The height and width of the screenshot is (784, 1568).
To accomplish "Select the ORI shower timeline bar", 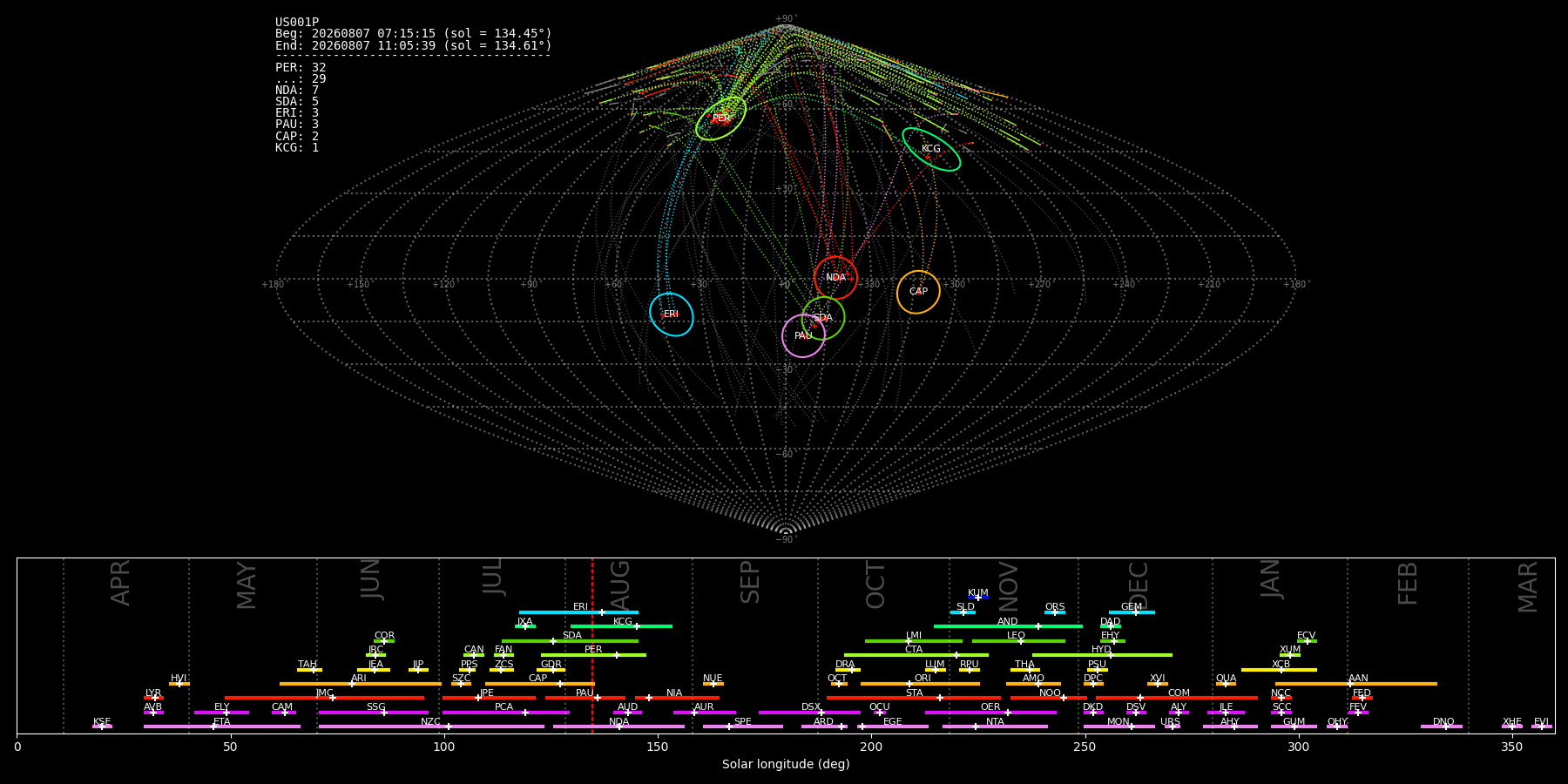I will pyautogui.click(x=920, y=684).
